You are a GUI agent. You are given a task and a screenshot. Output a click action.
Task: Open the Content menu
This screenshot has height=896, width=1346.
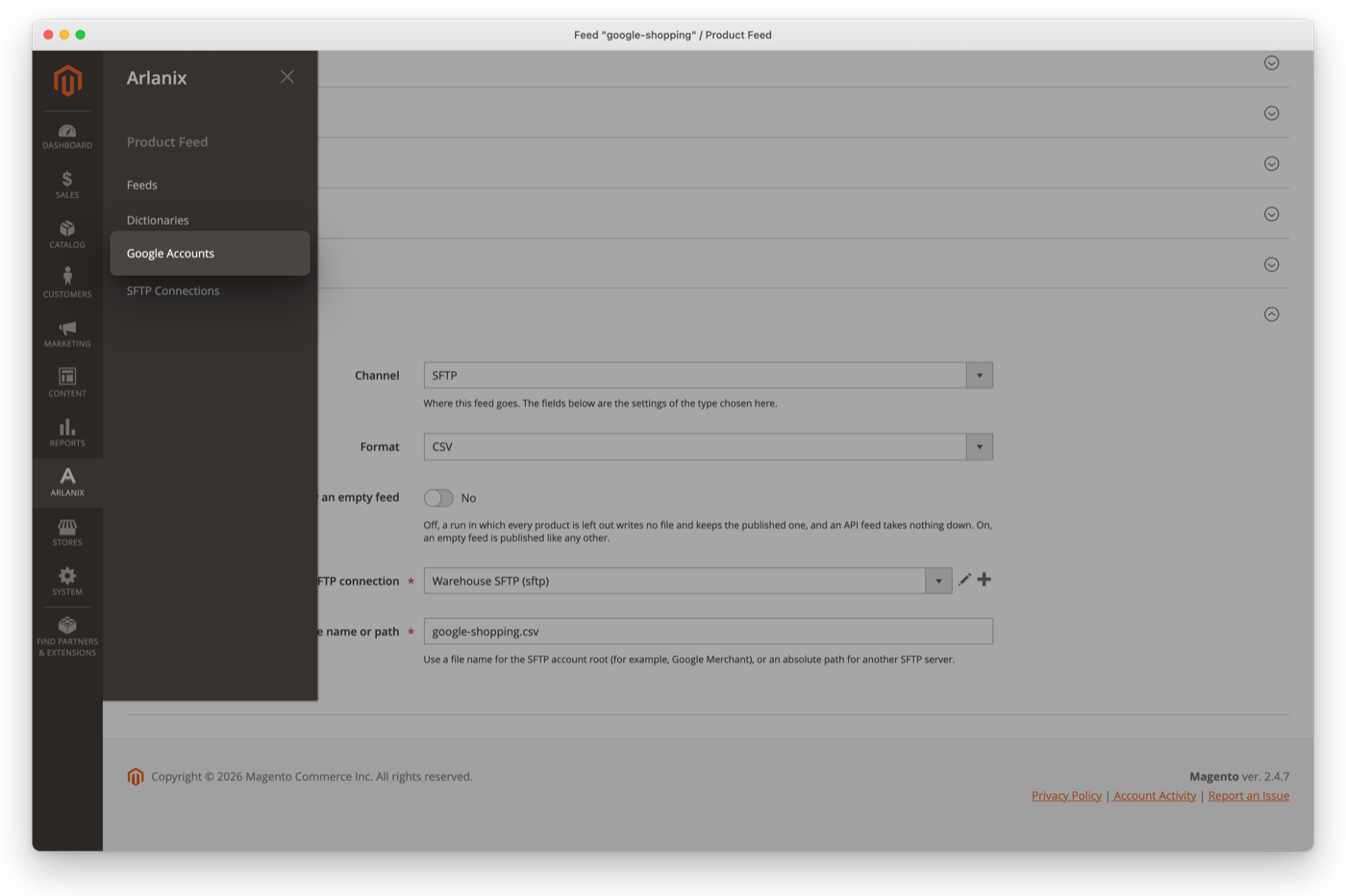click(67, 384)
